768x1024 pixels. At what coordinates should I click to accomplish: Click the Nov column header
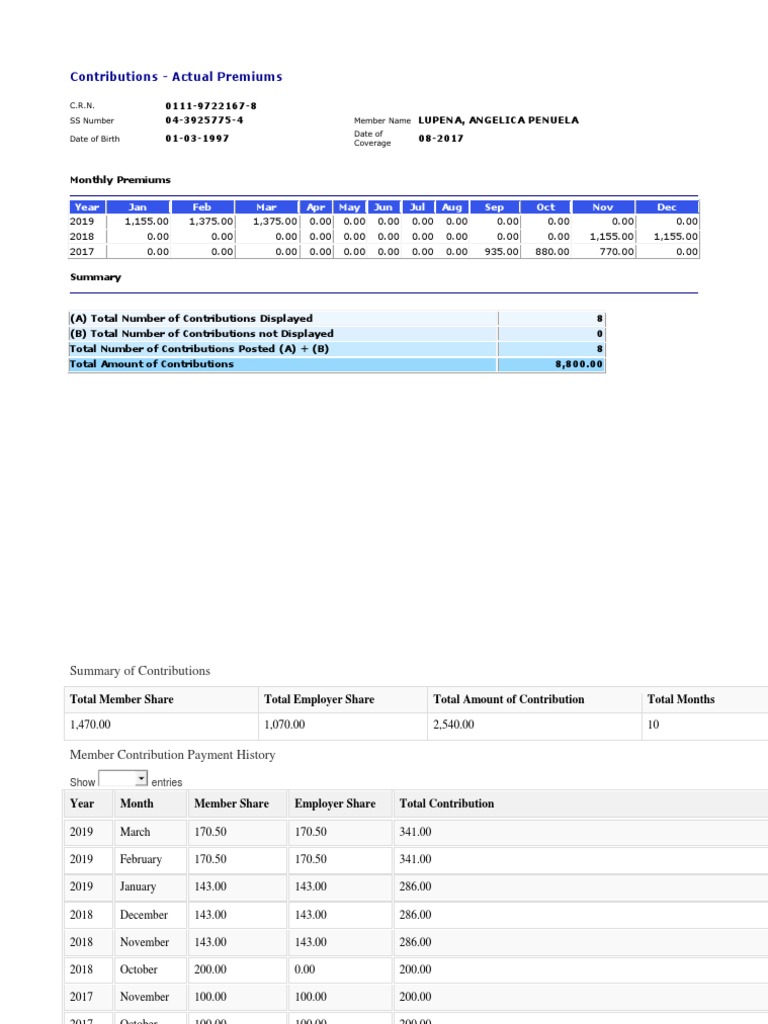(x=603, y=207)
